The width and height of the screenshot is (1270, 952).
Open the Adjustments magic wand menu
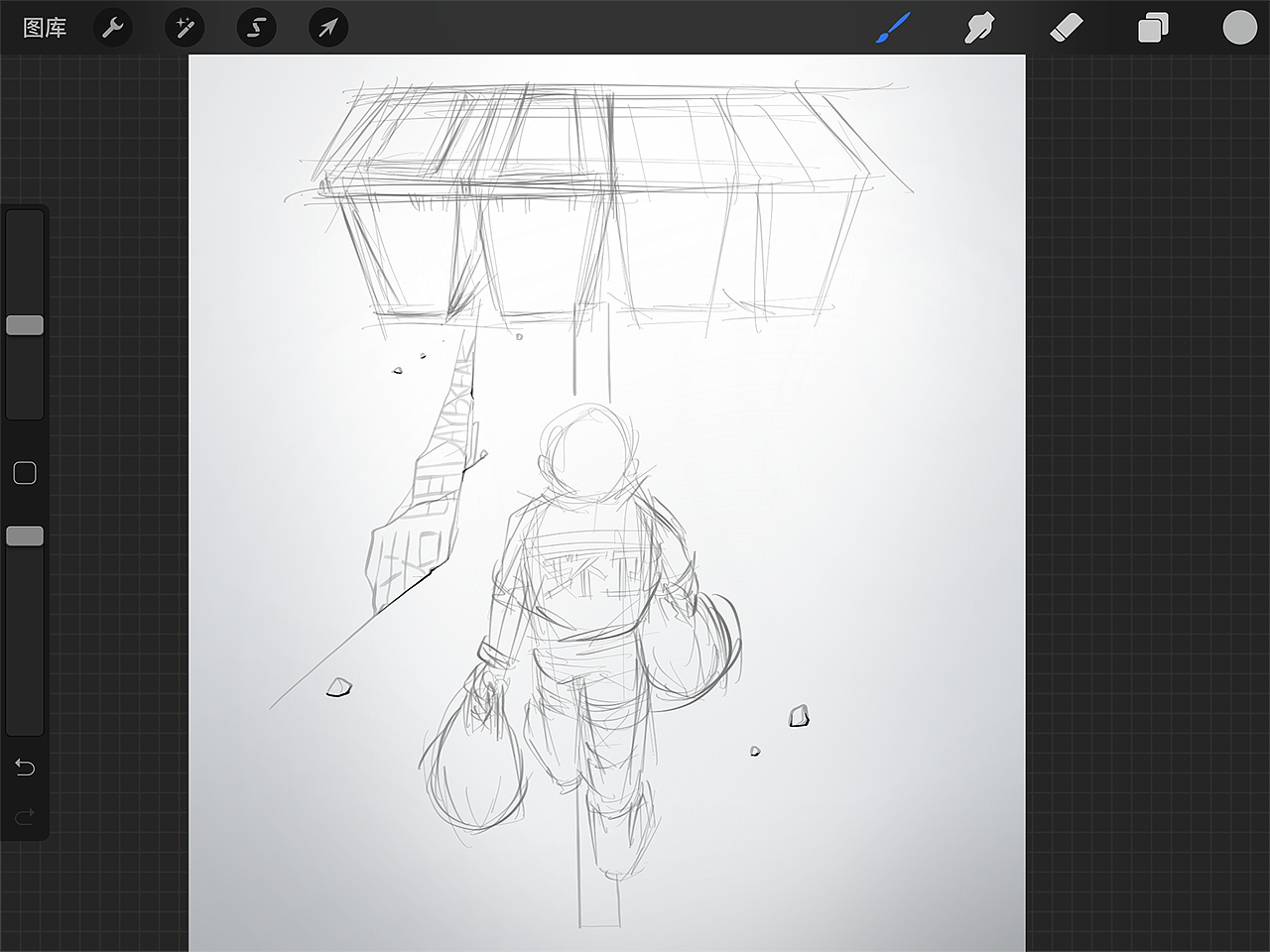[x=185, y=28]
